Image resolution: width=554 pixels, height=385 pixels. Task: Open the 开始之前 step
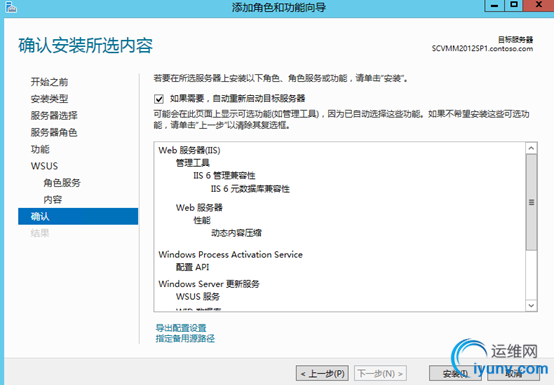(49, 82)
